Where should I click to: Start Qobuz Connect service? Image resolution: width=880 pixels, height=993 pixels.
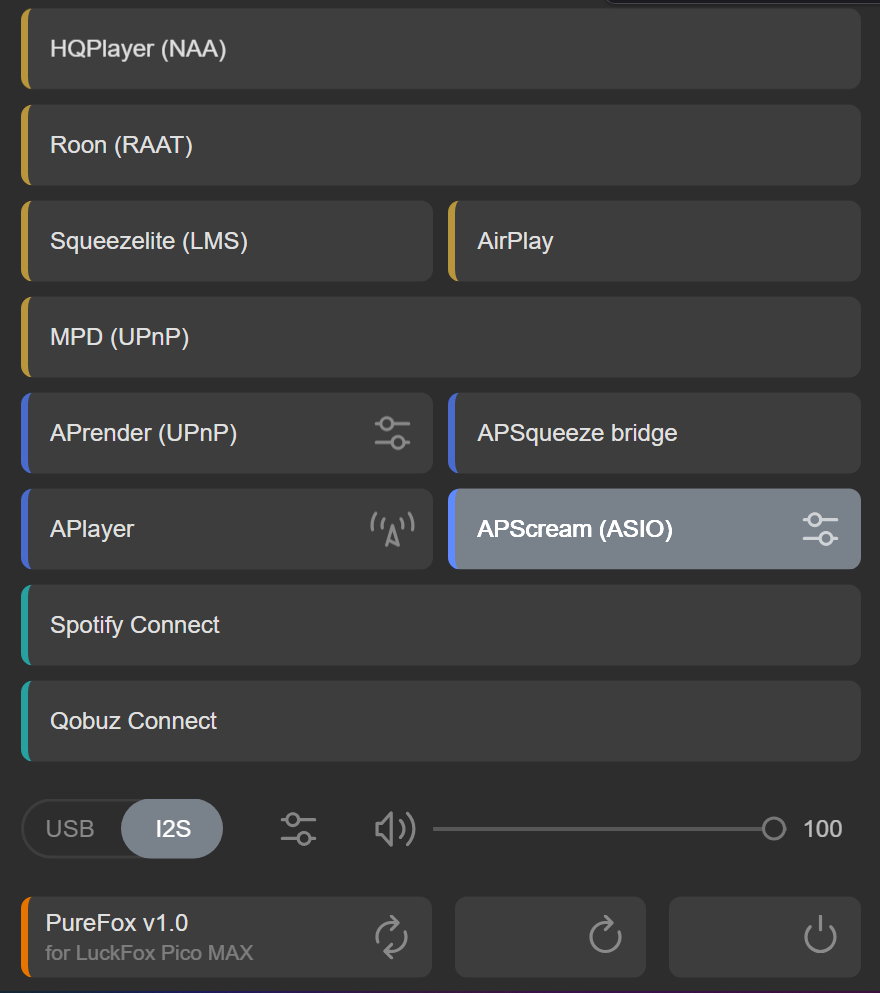click(440, 721)
